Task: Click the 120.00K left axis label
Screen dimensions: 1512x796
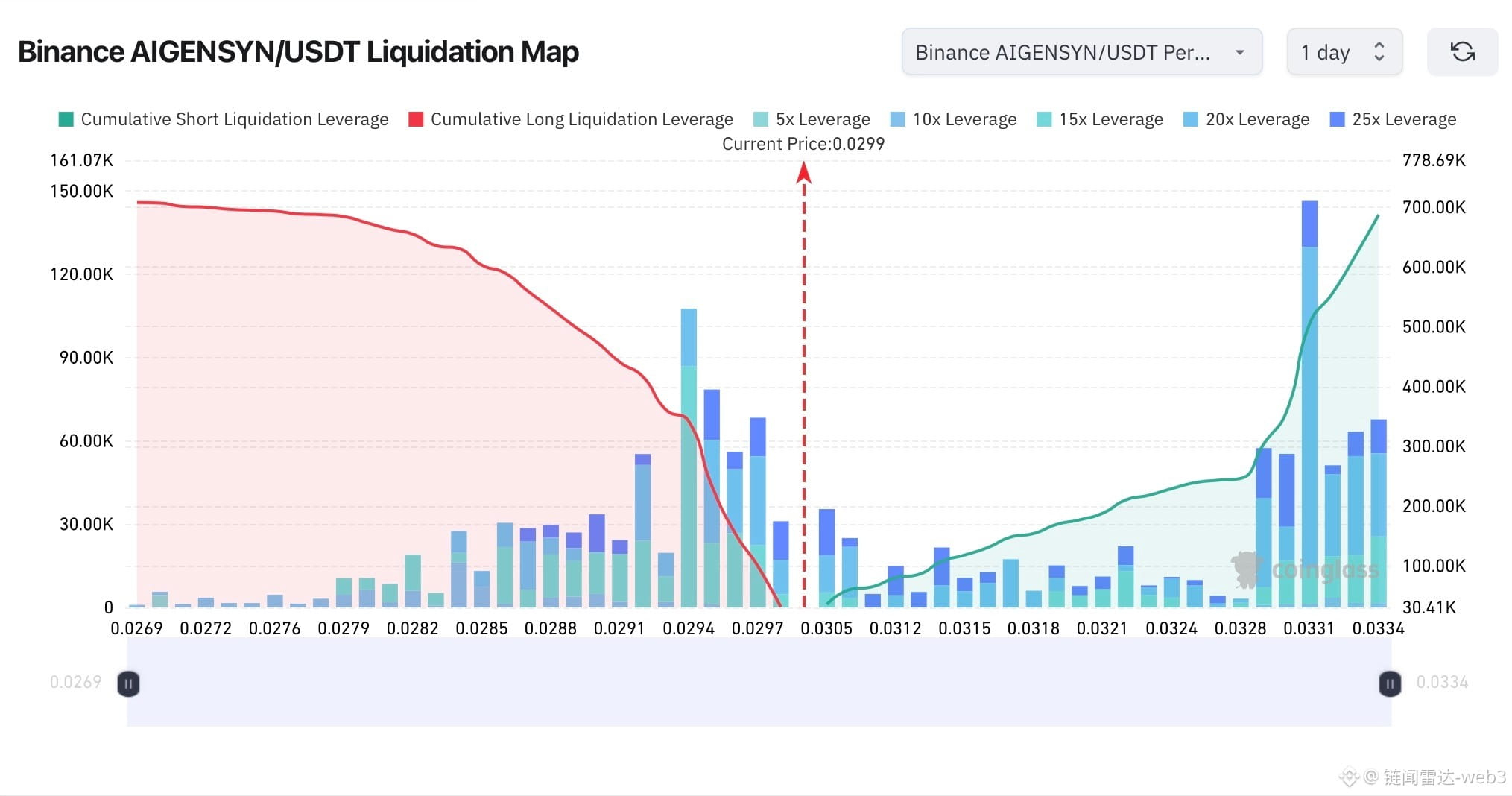Action: click(x=82, y=274)
